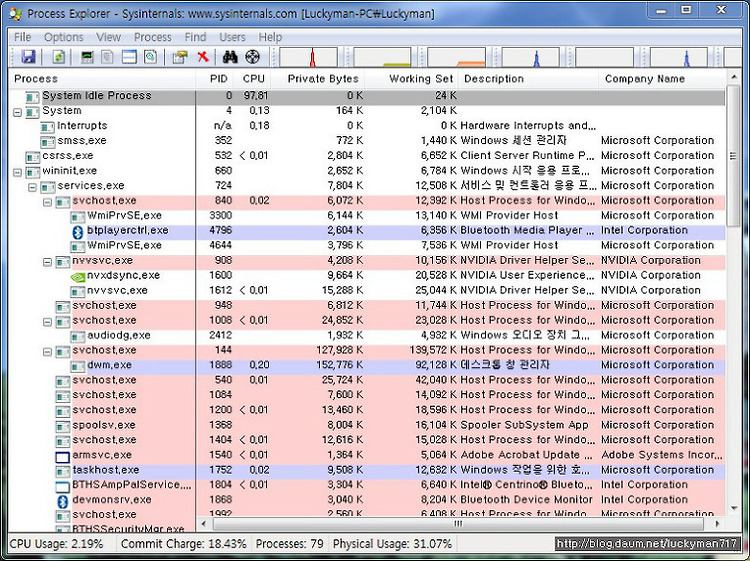Click the NVIDIA icon beside nvxdsync.exe

(x=78, y=276)
